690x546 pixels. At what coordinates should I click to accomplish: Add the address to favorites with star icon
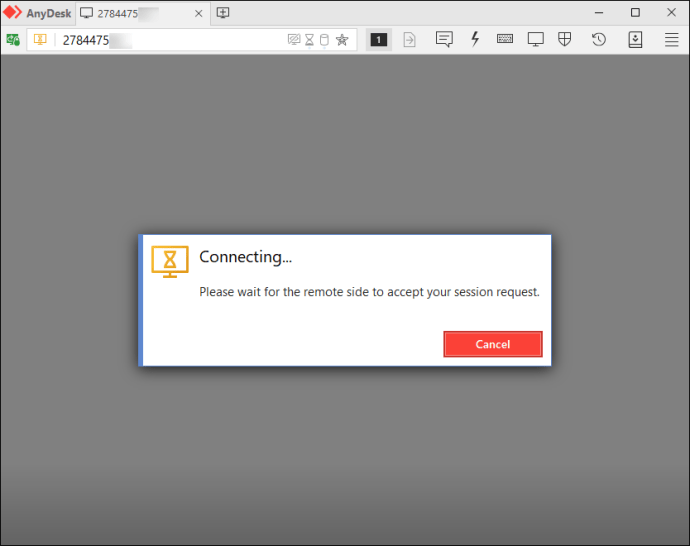(x=342, y=40)
